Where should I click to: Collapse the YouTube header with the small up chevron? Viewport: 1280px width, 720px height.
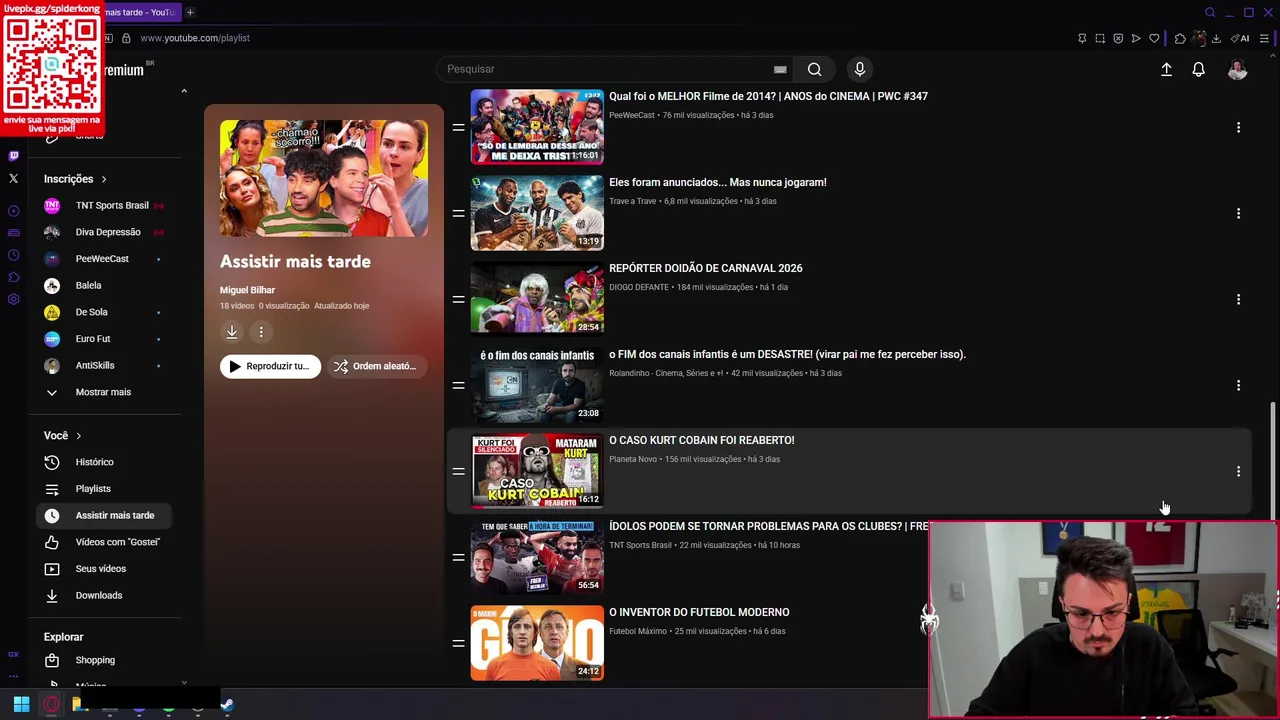(184, 91)
